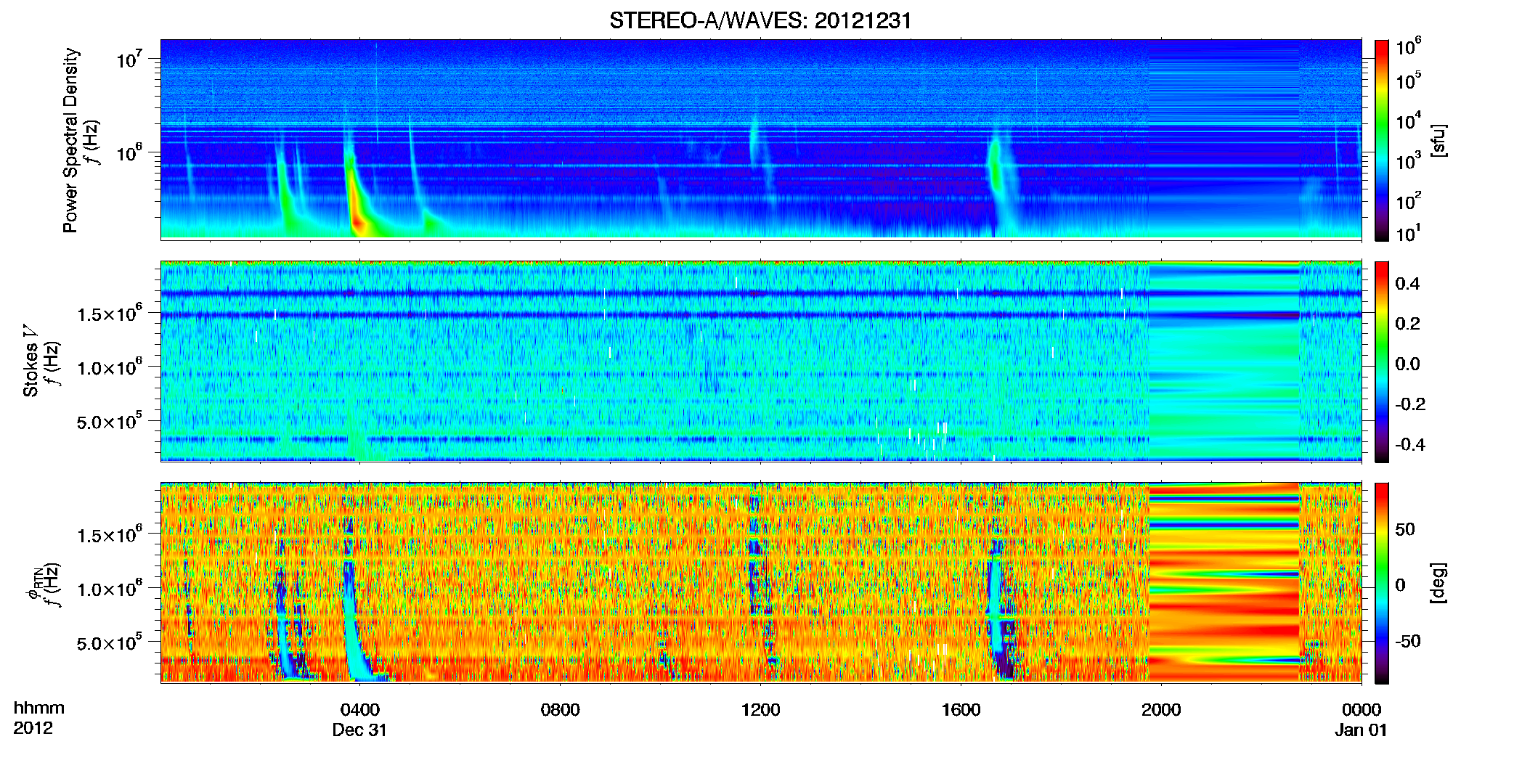Click the 0000 time tick label
The width and height of the screenshot is (1522, 784).
click(x=1362, y=709)
